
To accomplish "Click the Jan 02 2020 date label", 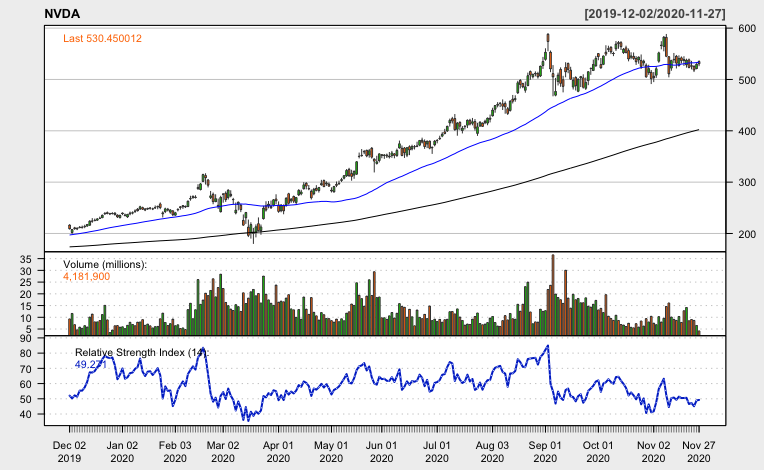I will click(x=122, y=451).
